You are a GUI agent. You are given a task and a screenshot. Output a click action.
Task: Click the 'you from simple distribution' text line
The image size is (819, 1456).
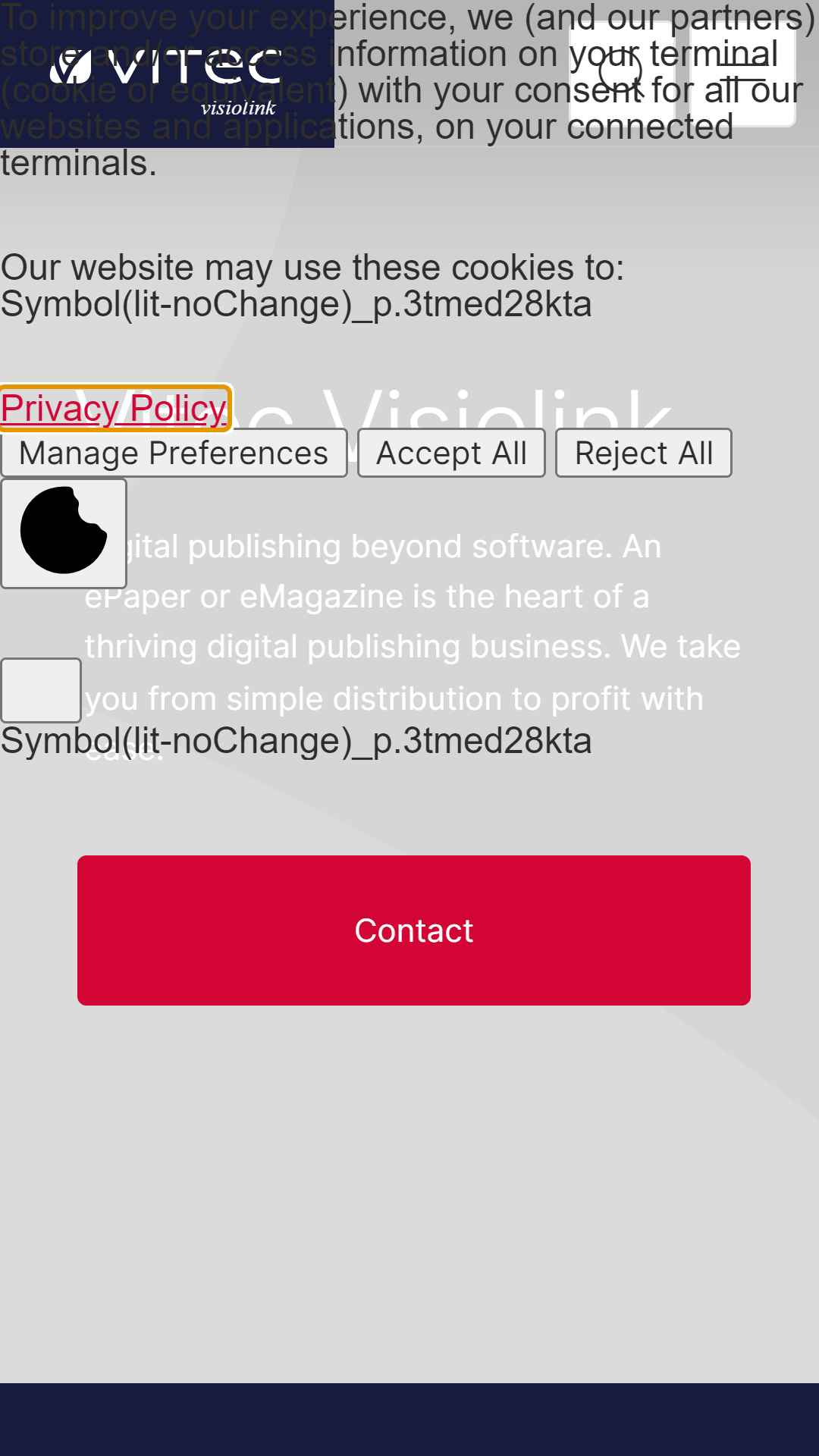(x=394, y=698)
